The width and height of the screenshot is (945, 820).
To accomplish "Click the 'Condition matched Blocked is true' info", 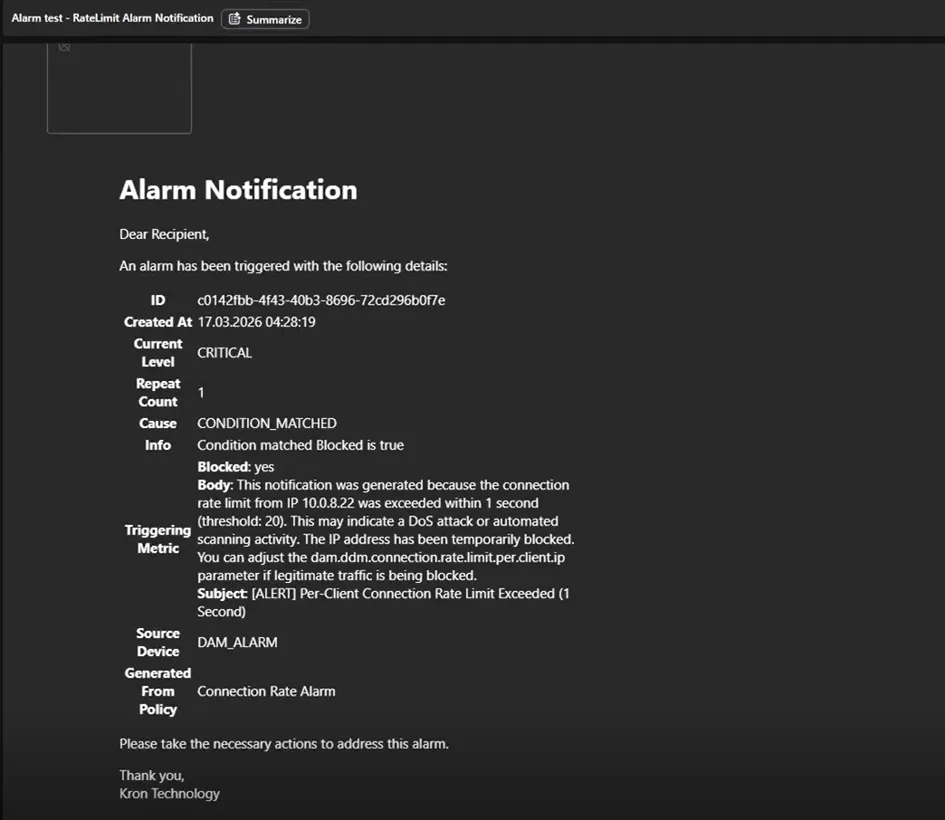I will [x=300, y=445].
